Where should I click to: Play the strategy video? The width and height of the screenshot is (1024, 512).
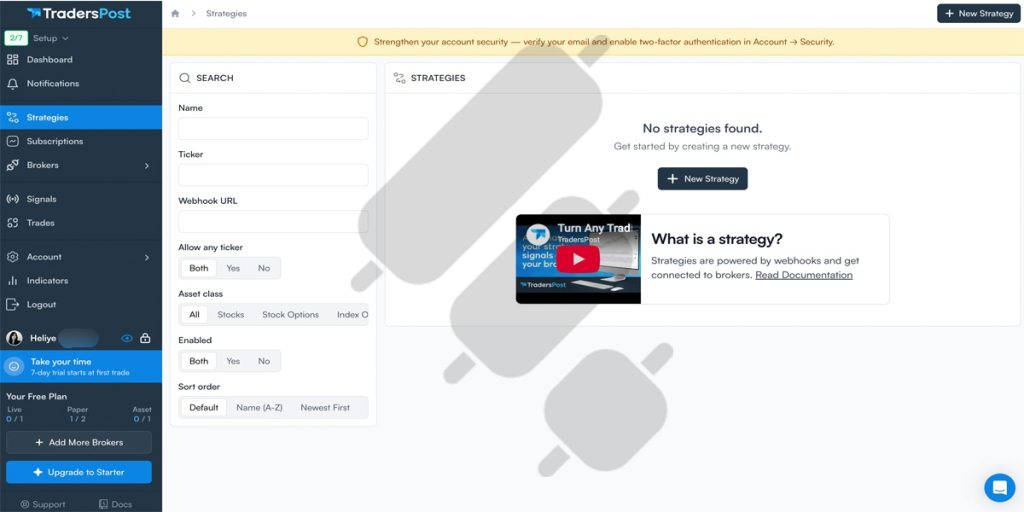click(578, 259)
